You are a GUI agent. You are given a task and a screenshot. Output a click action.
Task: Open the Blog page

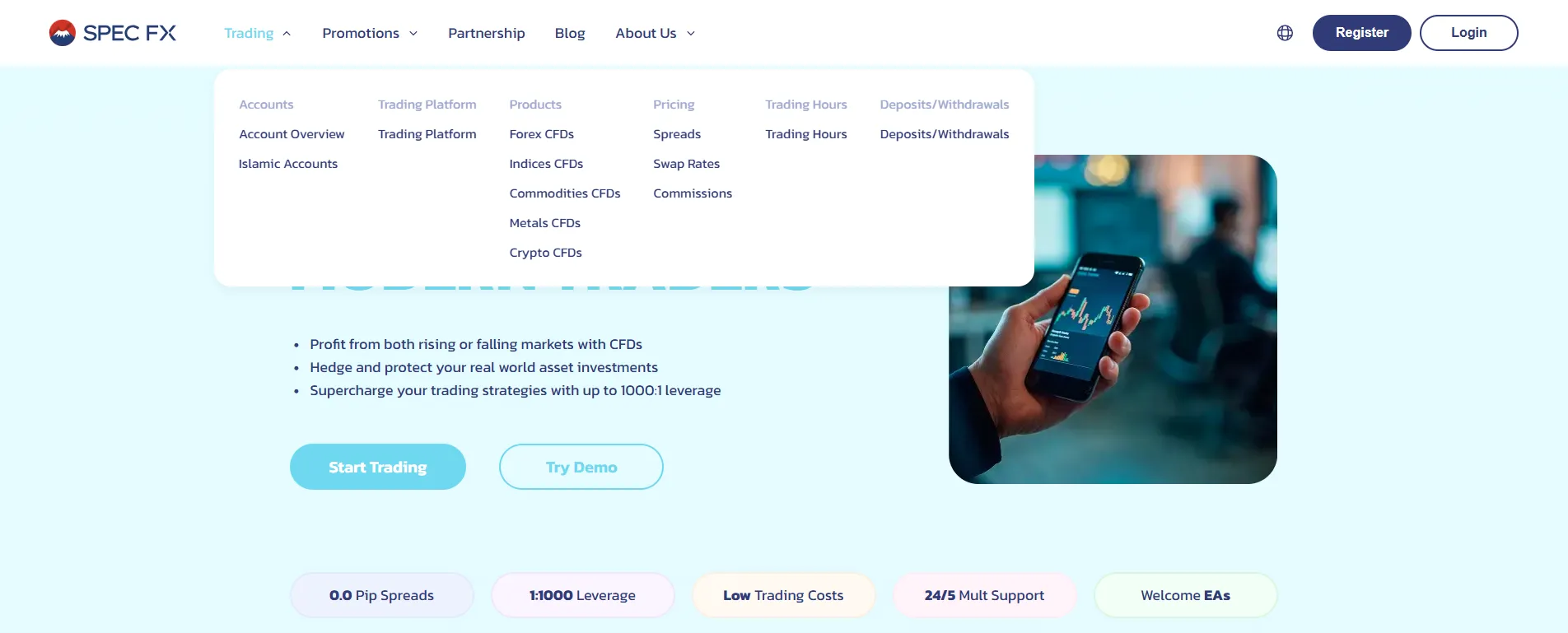[x=570, y=33]
